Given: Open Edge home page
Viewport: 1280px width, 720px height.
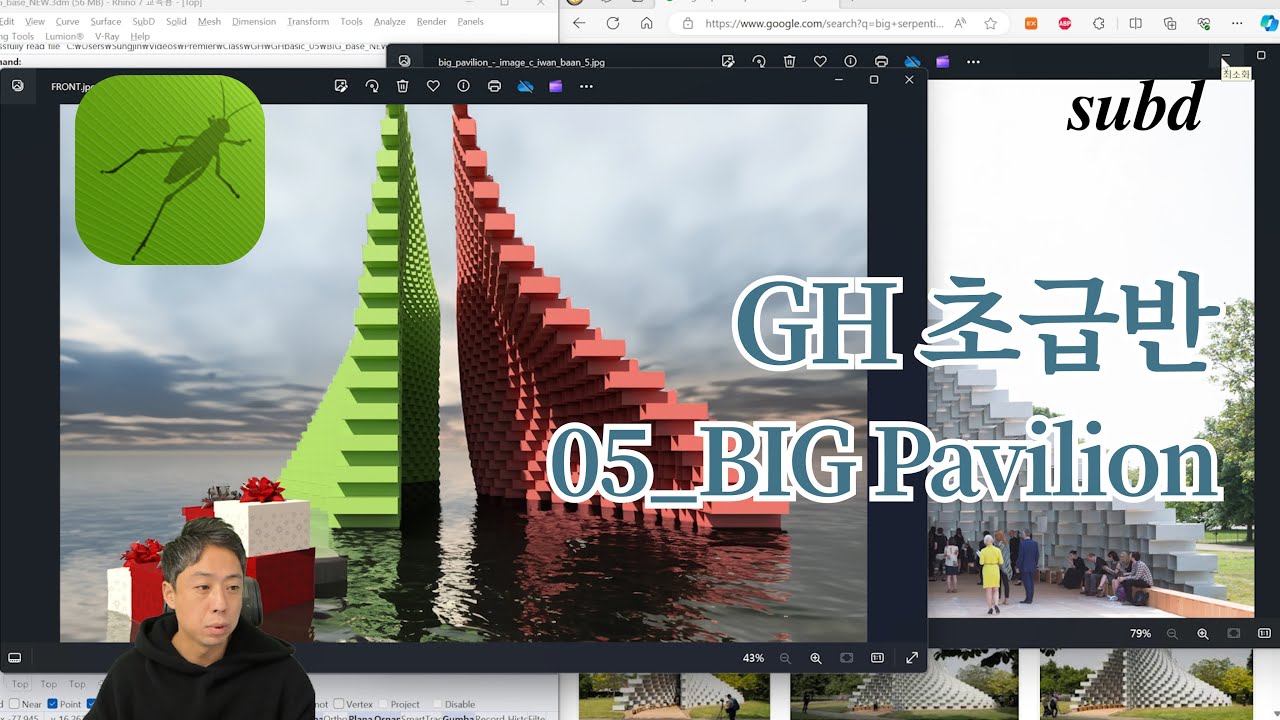Looking at the screenshot, I should point(647,23).
